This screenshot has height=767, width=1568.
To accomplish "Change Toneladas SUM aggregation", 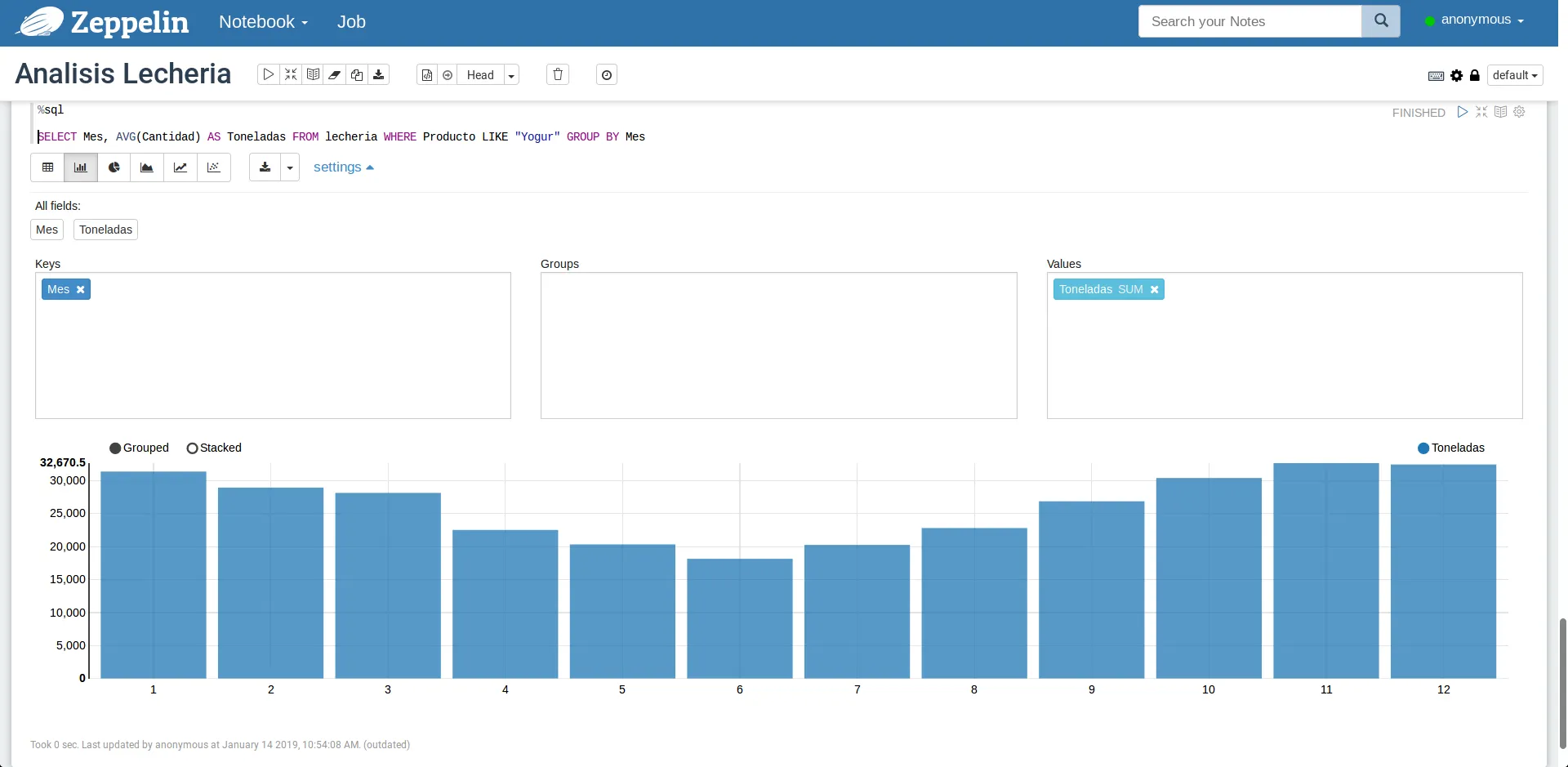I will click(1130, 289).
